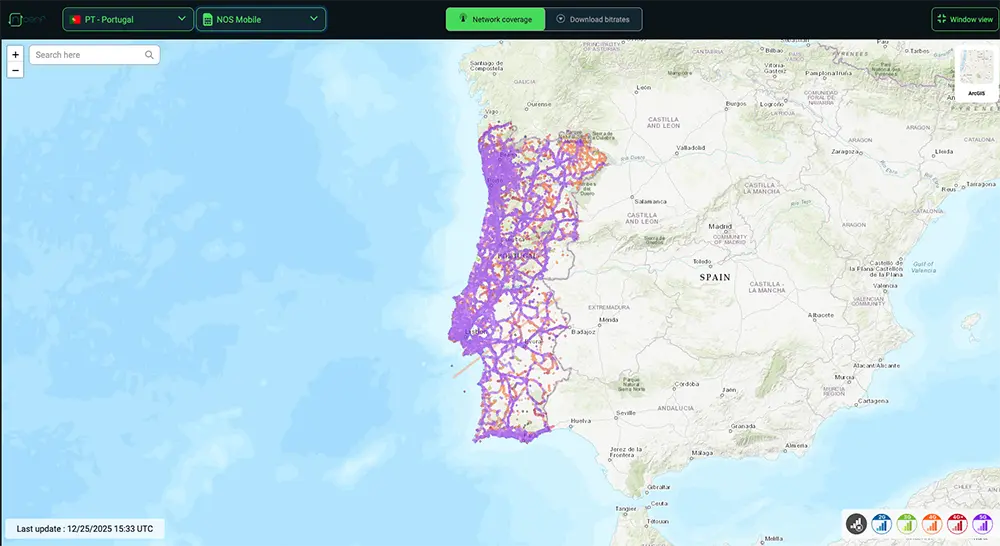Click the Málaga city label
Viewport: 1000px width, 546px height.
pyautogui.click(x=702, y=453)
